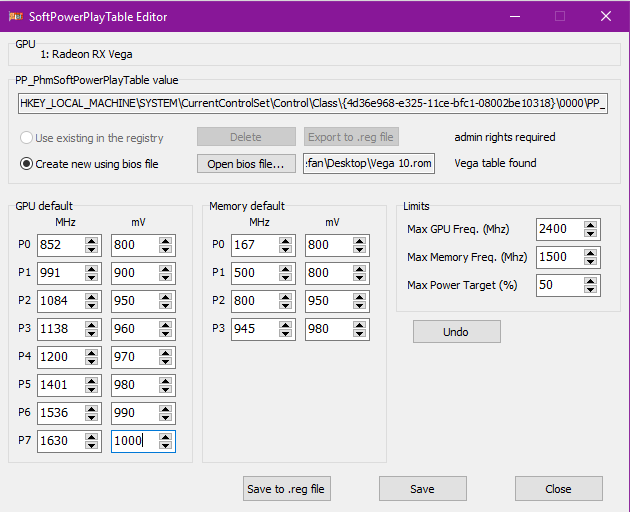This screenshot has width=630, height=512.
Task: Click the Export to .reg file button
Action: coord(351,137)
